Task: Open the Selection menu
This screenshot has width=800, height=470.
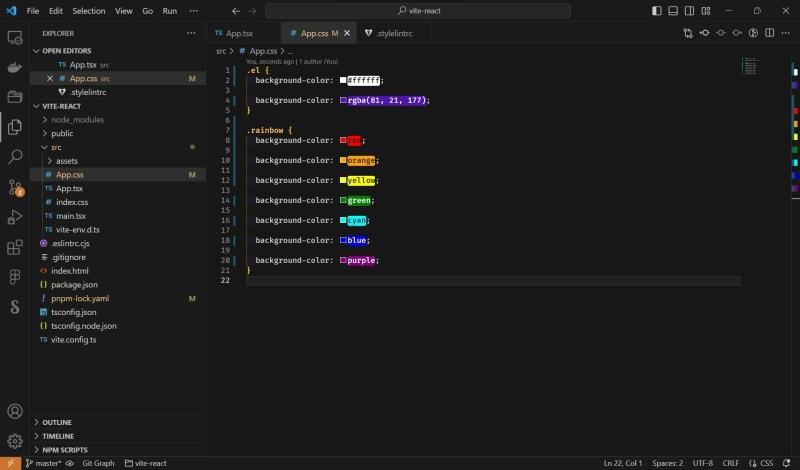Action: coord(89,11)
